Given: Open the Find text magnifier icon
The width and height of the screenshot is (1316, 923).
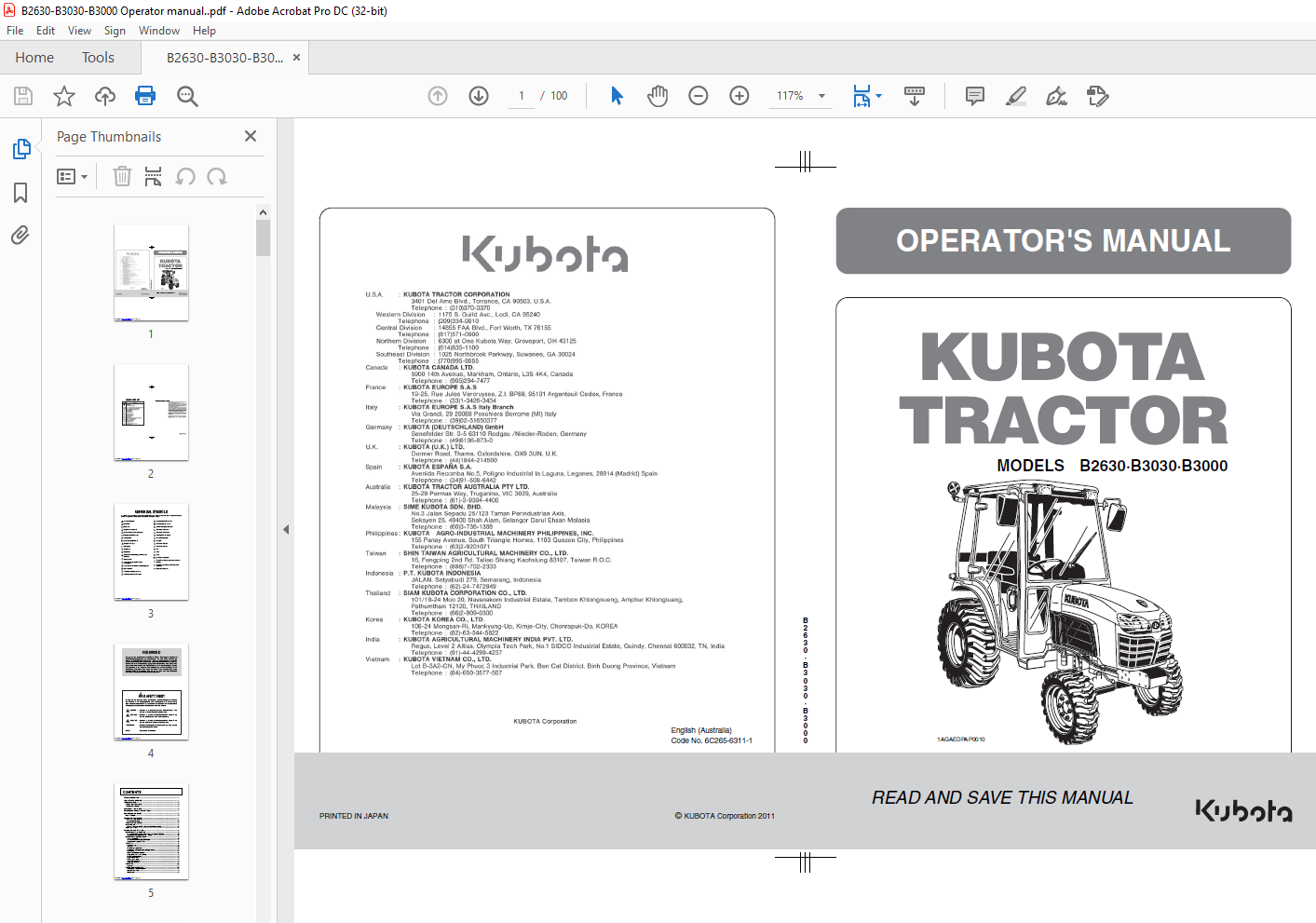Looking at the screenshot, I should [x=187, y=96].
